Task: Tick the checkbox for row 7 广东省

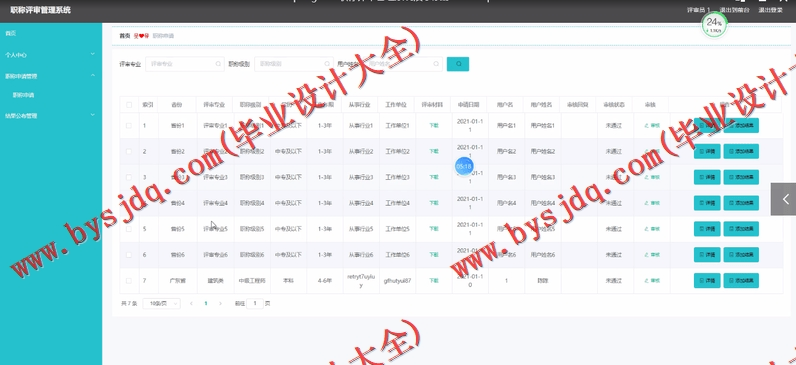Action: pos(129,280)
